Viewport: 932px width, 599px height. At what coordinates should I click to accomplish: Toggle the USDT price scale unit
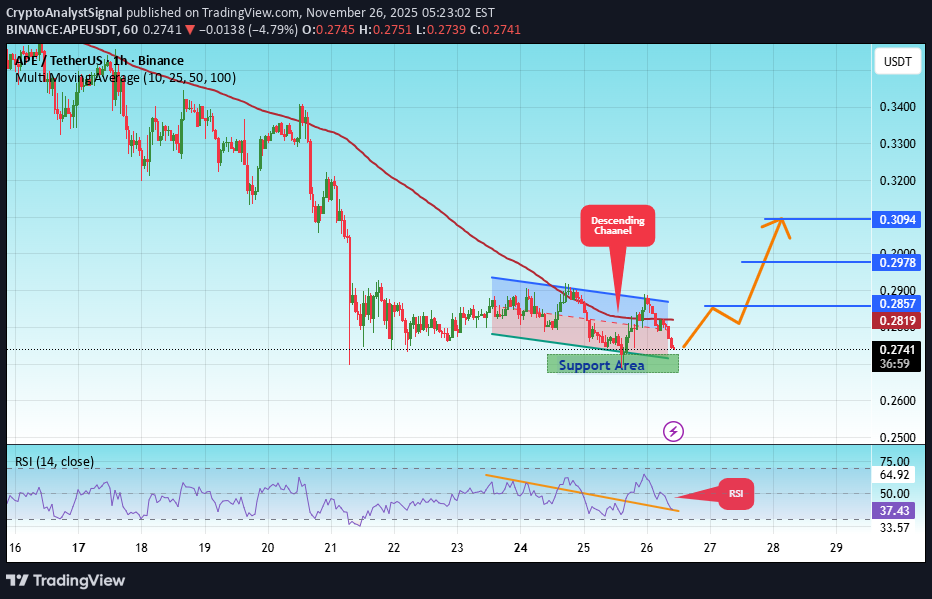click(896, 61)
